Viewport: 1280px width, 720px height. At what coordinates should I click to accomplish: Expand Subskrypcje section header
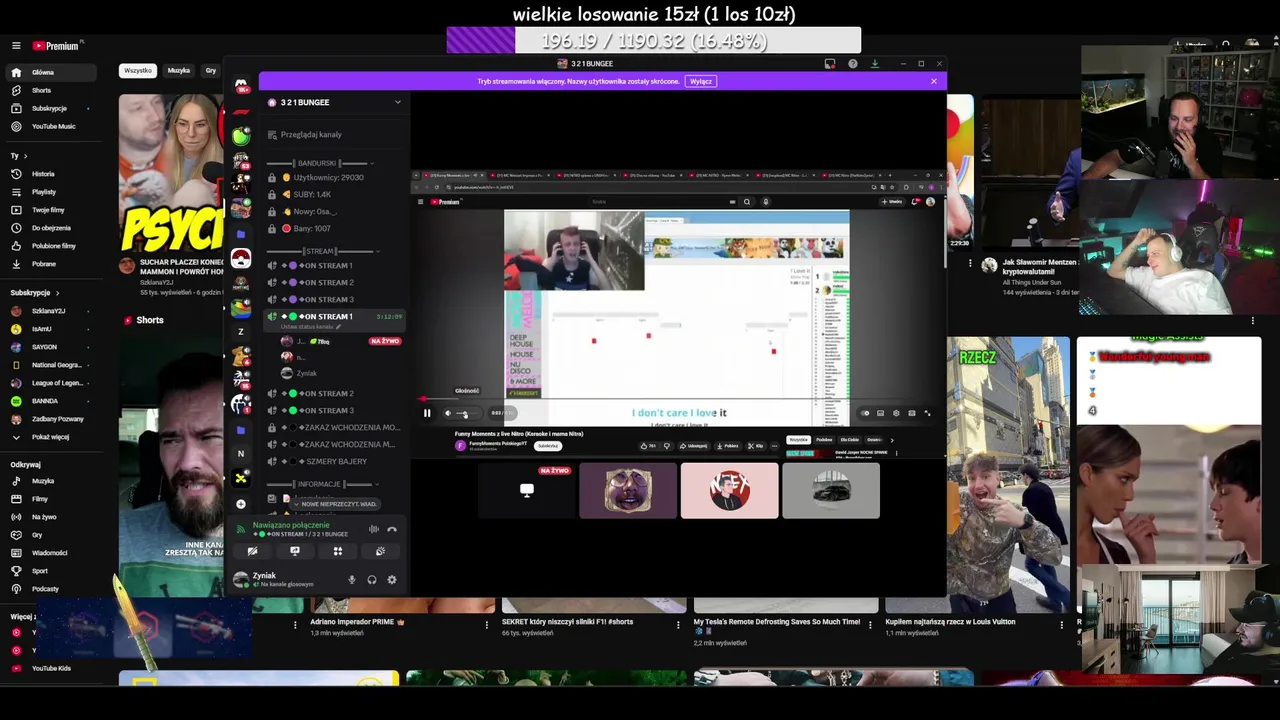(x=35, y=293)
